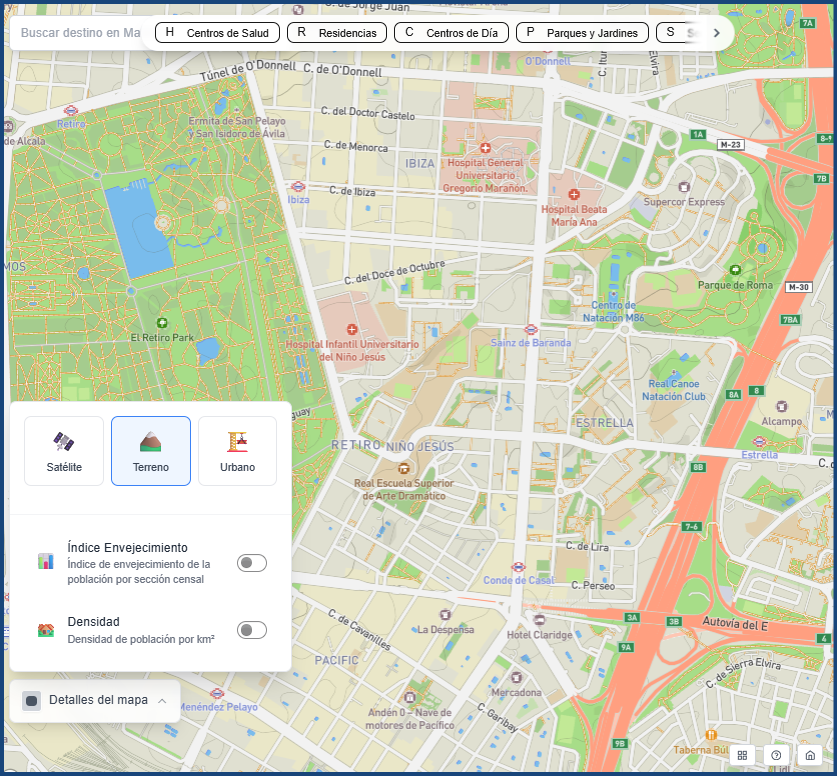Filter by Centros de Salud
The width and height of the screenshot is (837, 776).
(217, 33)
